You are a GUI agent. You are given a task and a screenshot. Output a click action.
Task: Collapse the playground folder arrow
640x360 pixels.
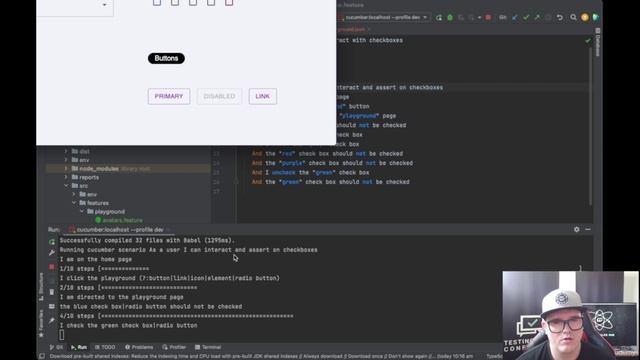coord(82,211)
